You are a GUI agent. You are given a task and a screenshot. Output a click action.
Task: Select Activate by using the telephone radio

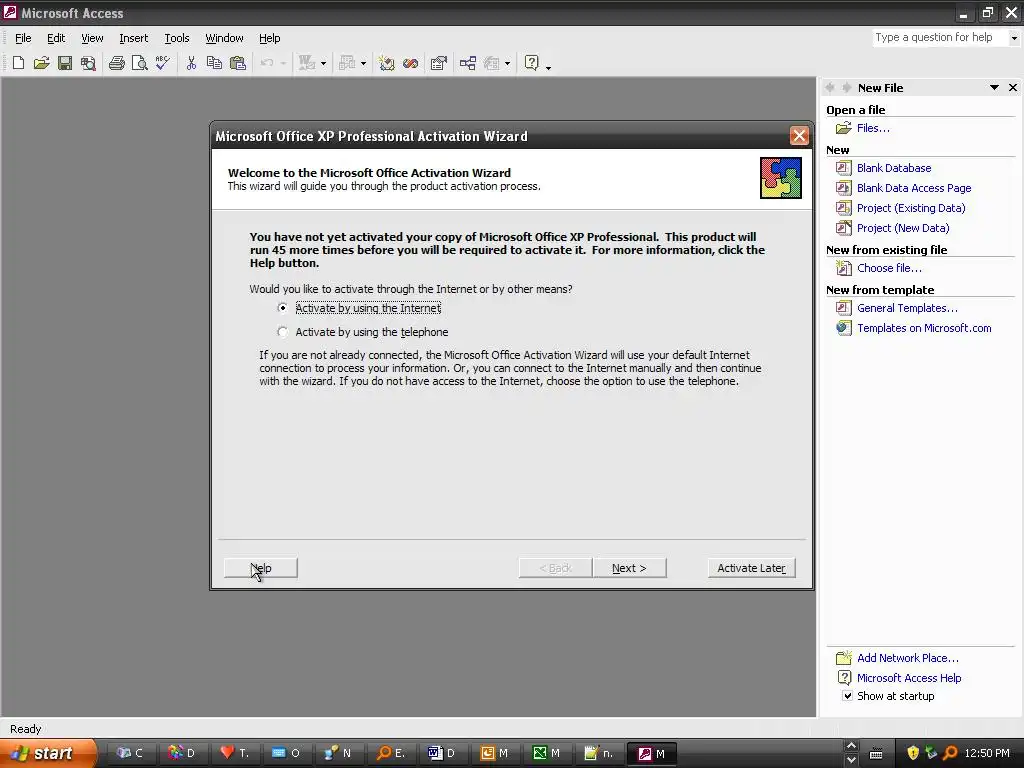point(282,332)
